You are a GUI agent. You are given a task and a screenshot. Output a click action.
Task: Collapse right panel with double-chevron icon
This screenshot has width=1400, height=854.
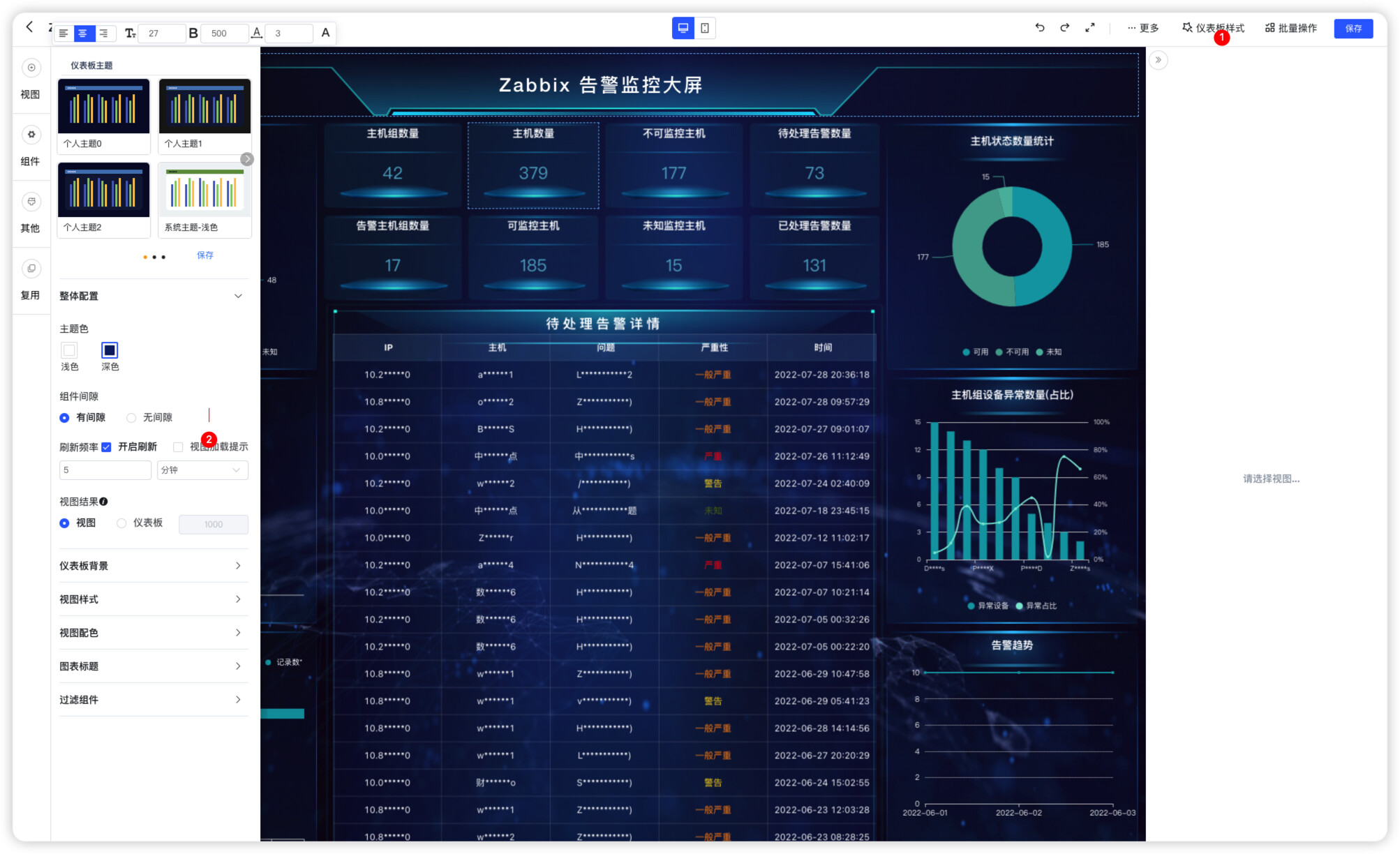click(x=1158, y=60)
